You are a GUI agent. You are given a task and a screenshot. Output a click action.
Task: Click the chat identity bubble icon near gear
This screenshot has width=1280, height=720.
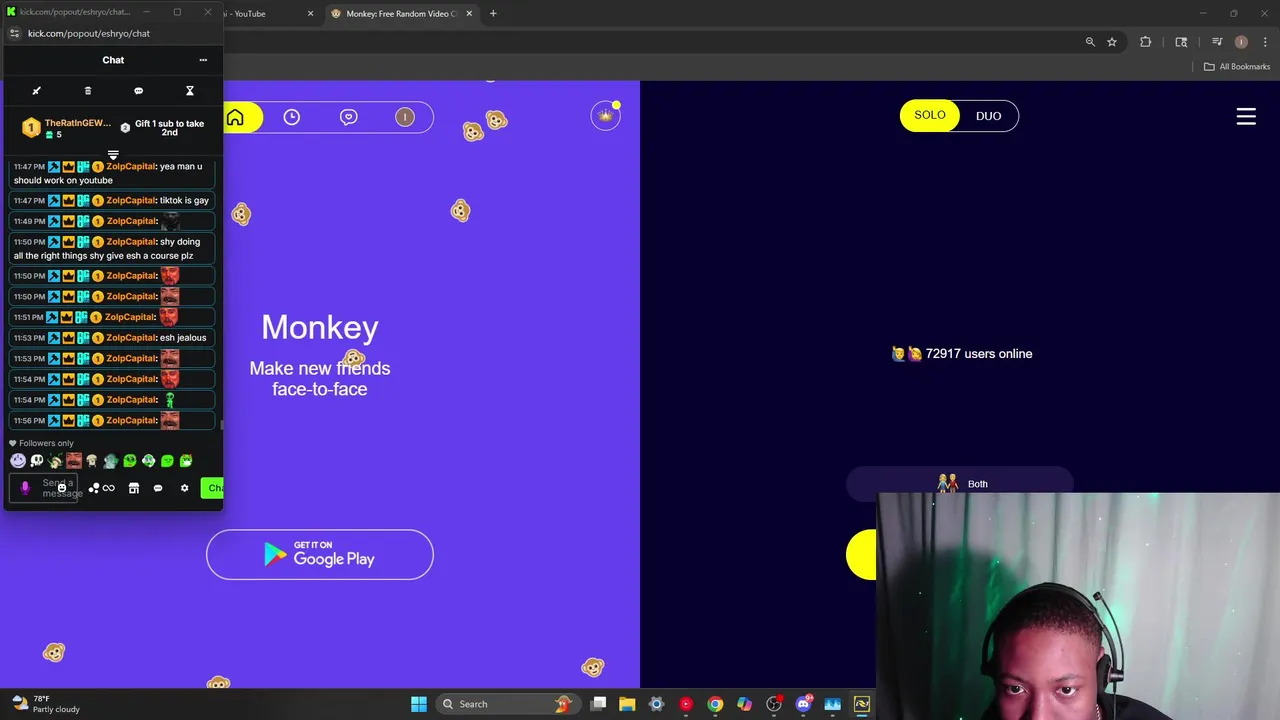tap(158, 488)
